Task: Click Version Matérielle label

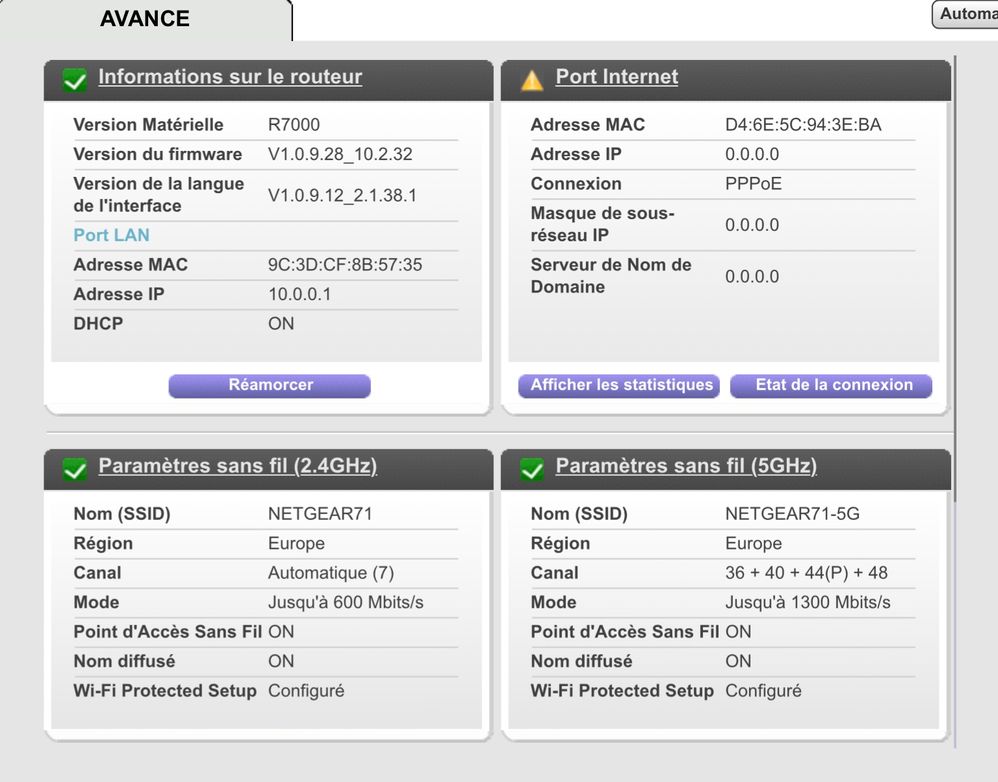Action: [148, 125]
